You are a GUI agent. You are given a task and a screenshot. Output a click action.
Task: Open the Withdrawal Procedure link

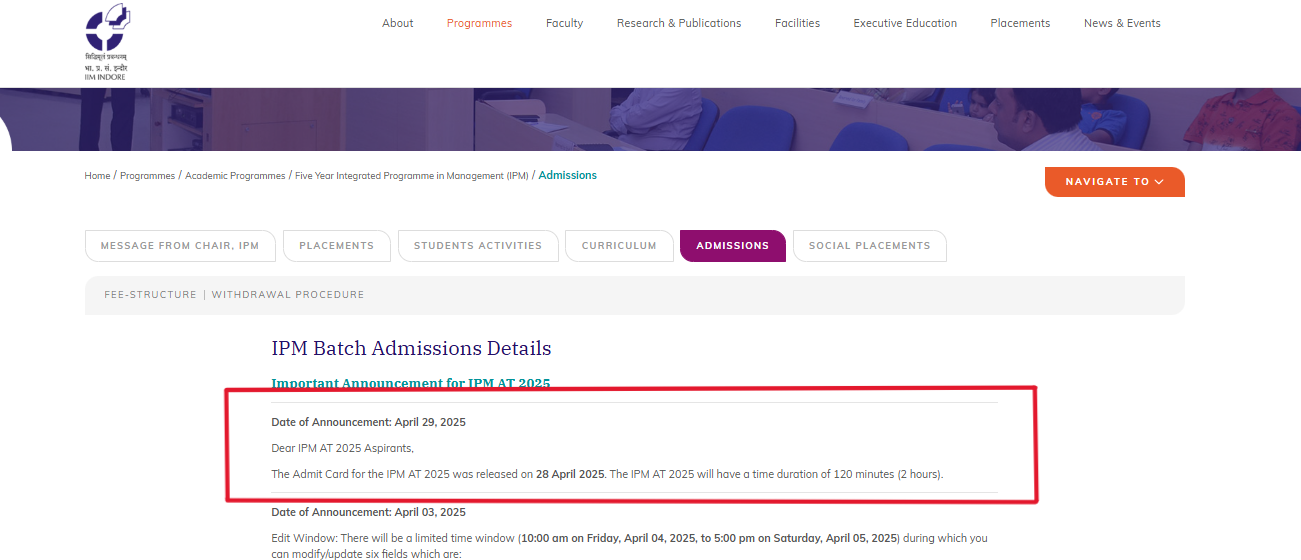pyautogui.click(x=288, y=295)
